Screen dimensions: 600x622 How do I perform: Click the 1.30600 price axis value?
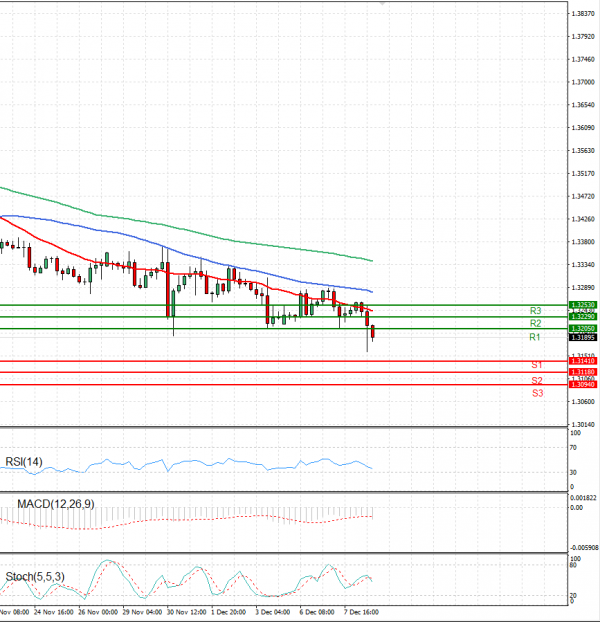(x=583, y=402)
